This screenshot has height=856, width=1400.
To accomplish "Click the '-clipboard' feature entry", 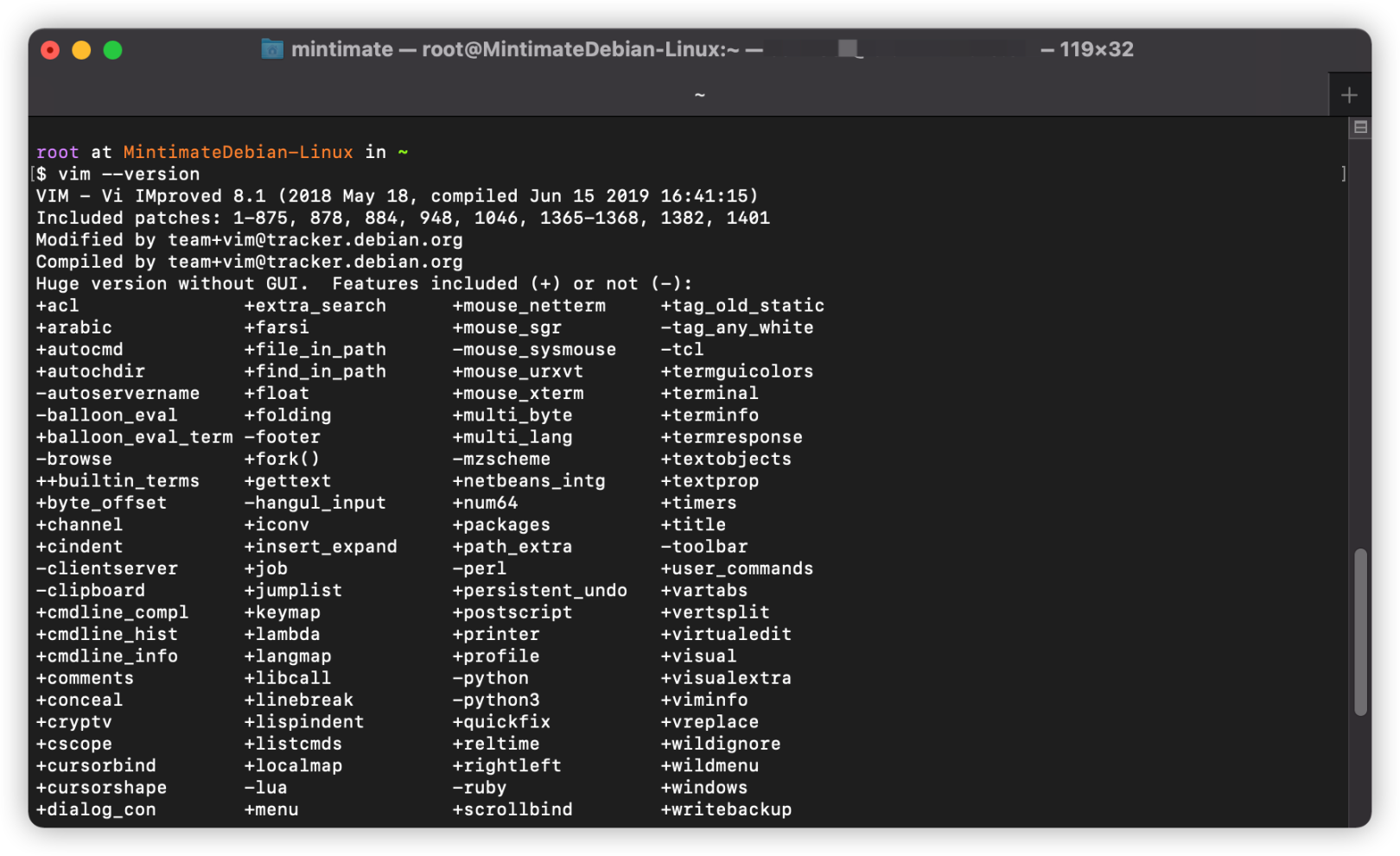I will coord(90,590).
